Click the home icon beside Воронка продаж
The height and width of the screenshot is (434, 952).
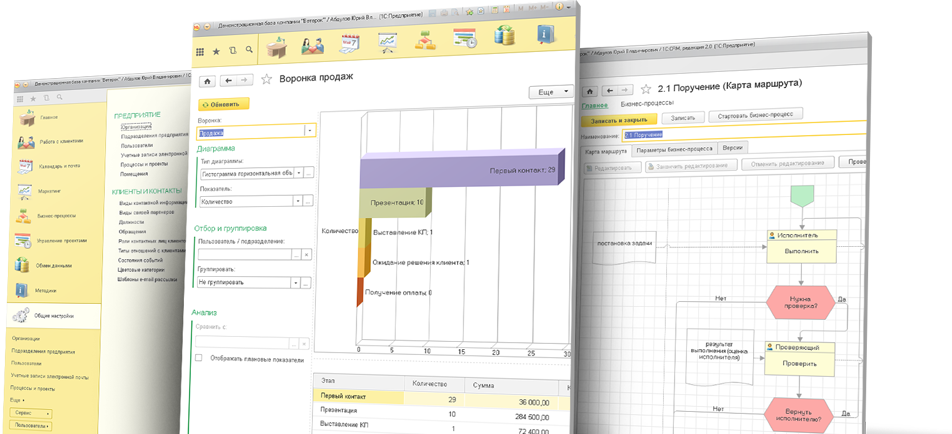[x=208, y=80]
